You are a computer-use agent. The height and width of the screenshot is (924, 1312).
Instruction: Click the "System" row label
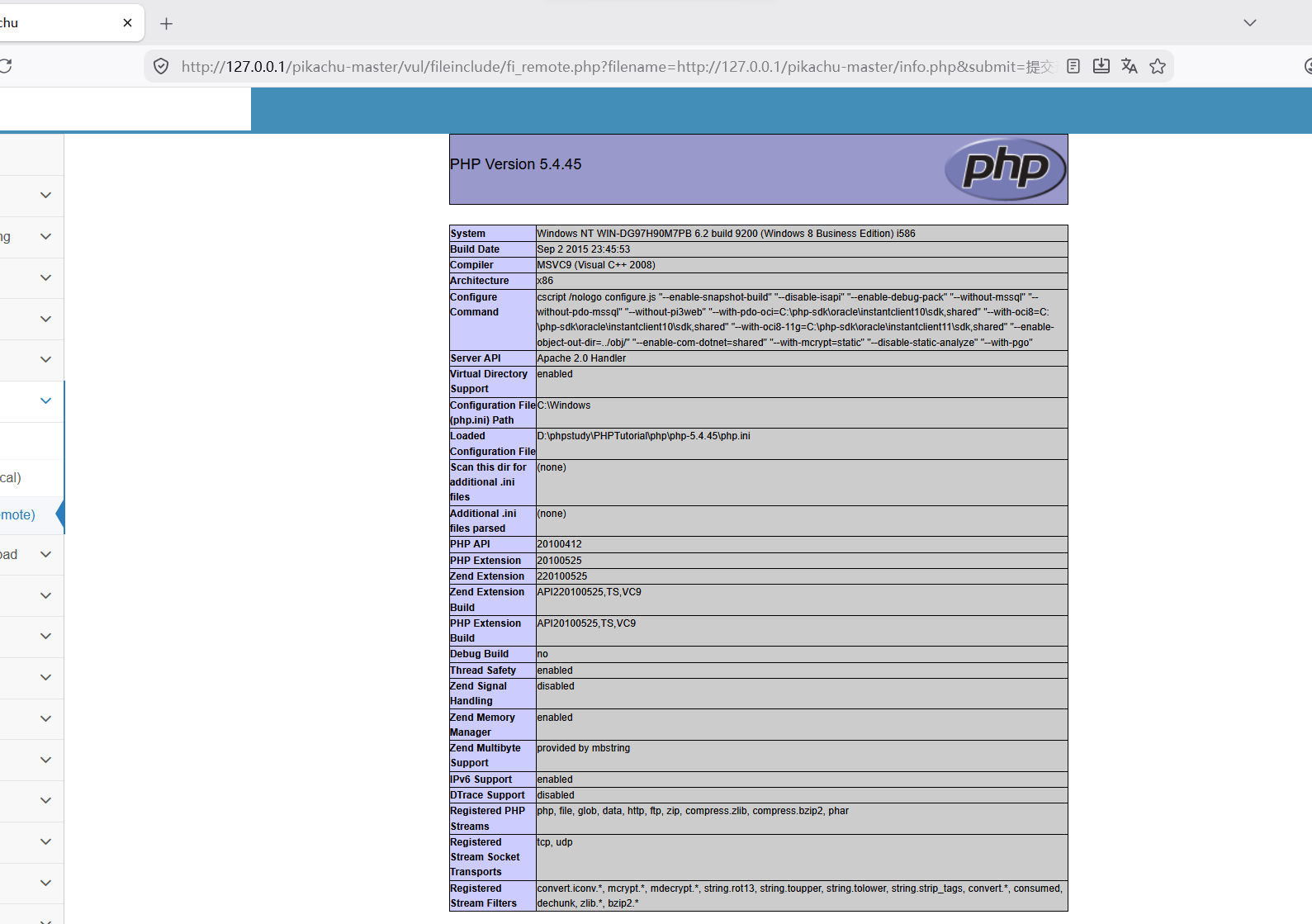tap(468, 234)
